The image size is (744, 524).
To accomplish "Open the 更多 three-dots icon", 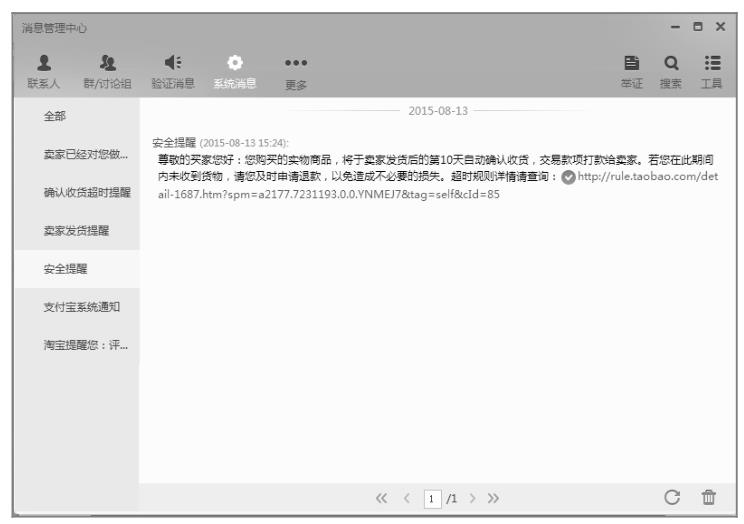I will [296, 63].
